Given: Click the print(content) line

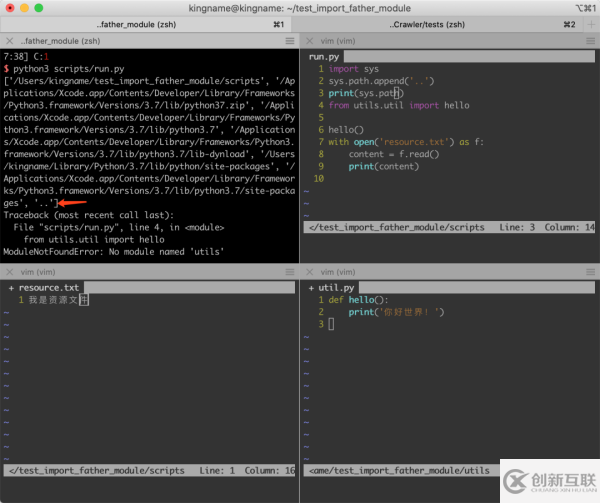Looking at the screenshot, I should tap(384, 167).
